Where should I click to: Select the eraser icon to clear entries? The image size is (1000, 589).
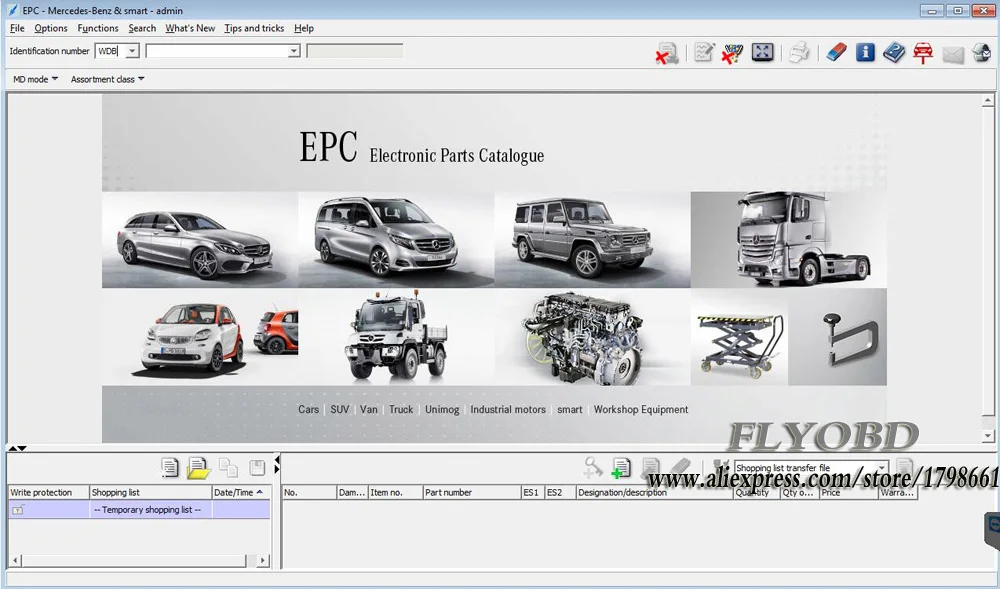[836, 52]
